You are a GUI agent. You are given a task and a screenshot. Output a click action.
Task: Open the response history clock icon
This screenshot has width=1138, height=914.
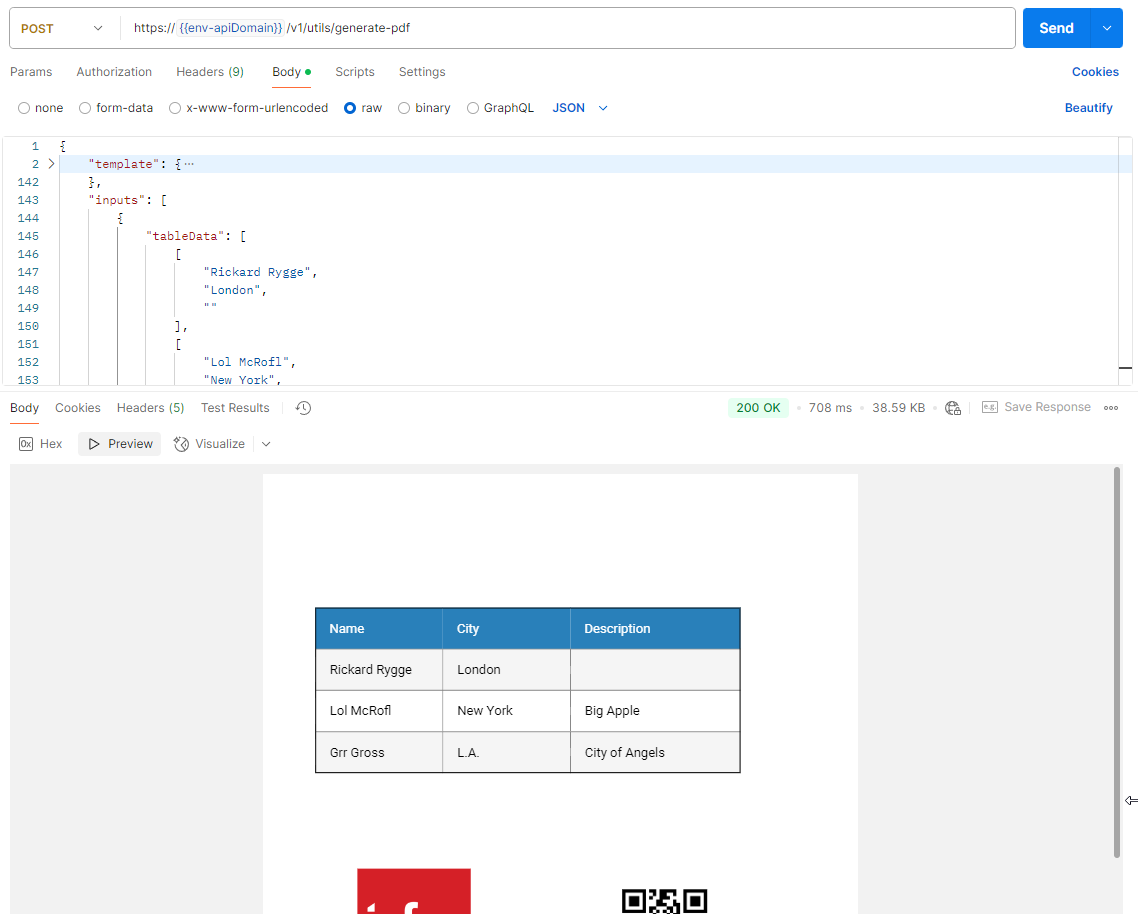[x=304, y=408]
